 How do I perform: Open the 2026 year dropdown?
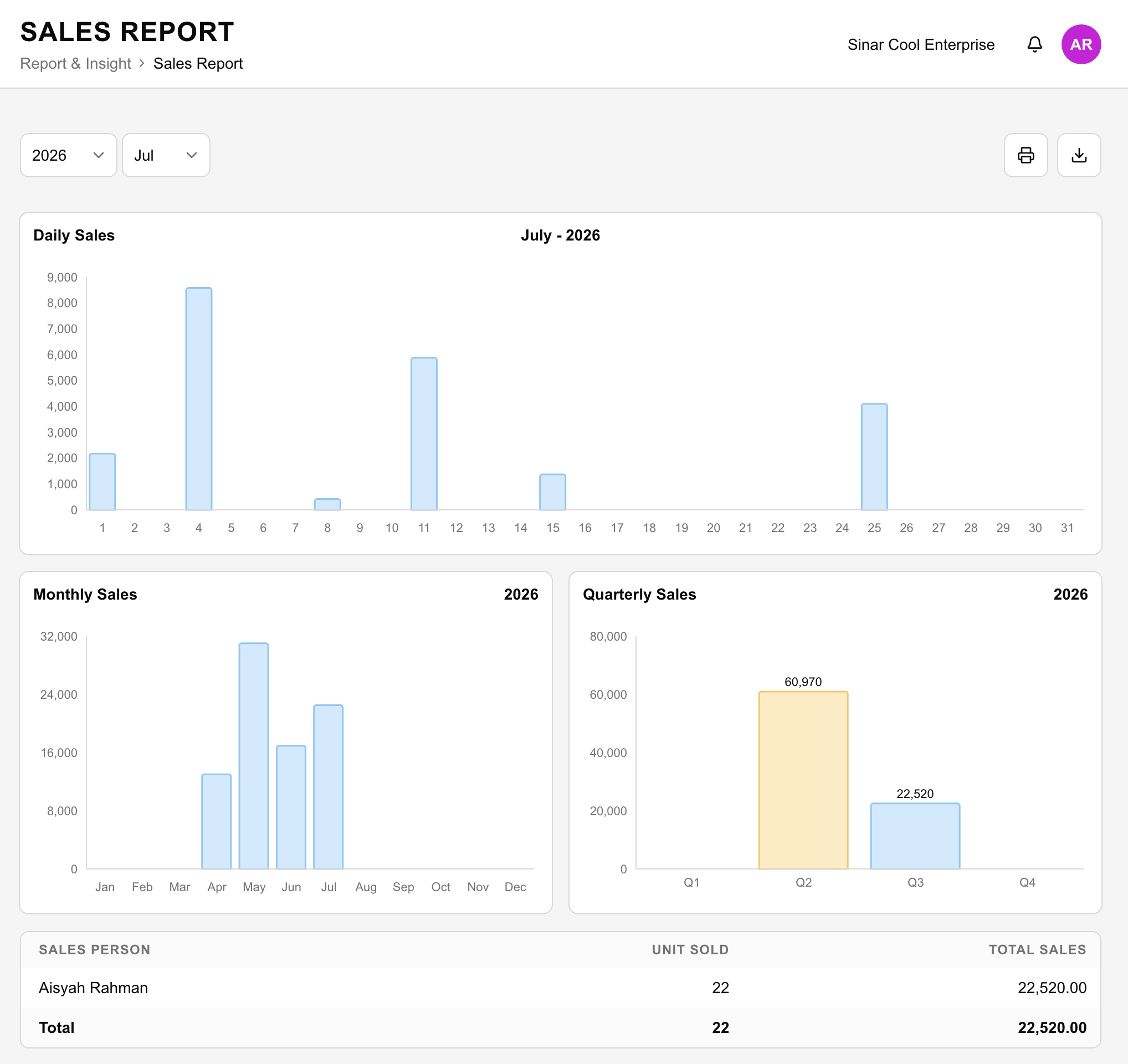coord(68,155)
